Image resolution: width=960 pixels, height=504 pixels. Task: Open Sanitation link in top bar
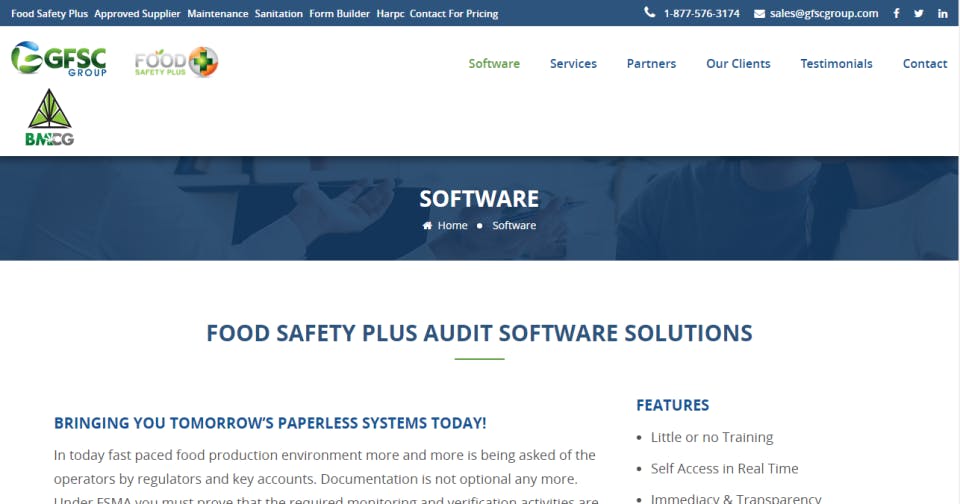[279, 13]
